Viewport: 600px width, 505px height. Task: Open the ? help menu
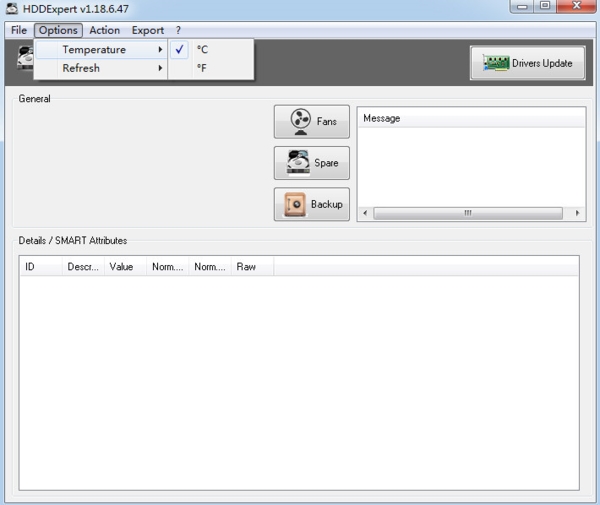coord(178,30)
